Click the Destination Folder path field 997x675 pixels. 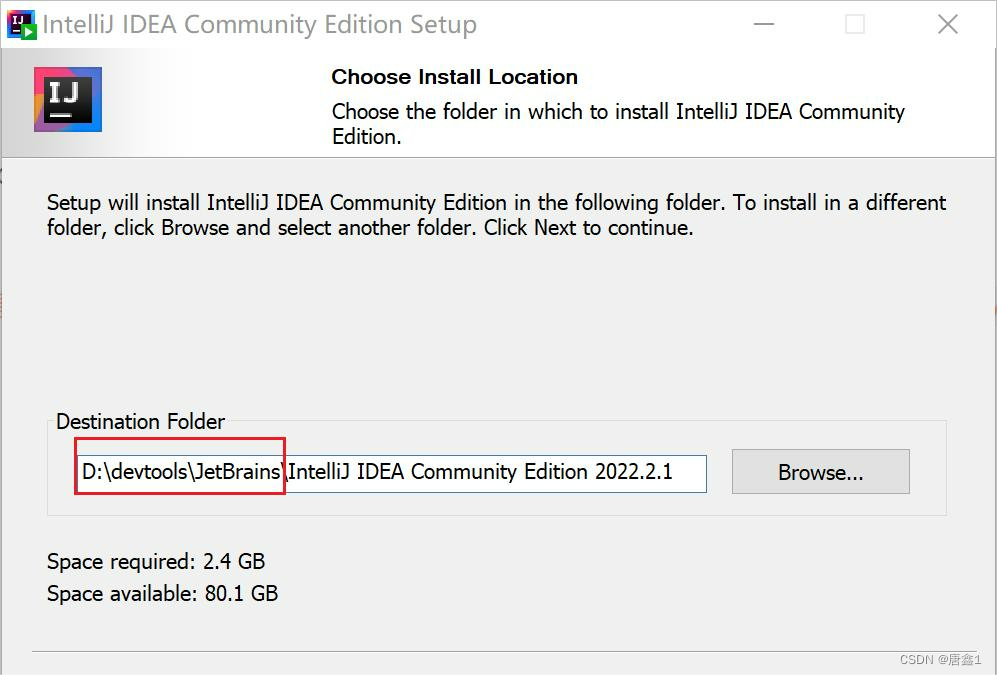click(392, 473)
